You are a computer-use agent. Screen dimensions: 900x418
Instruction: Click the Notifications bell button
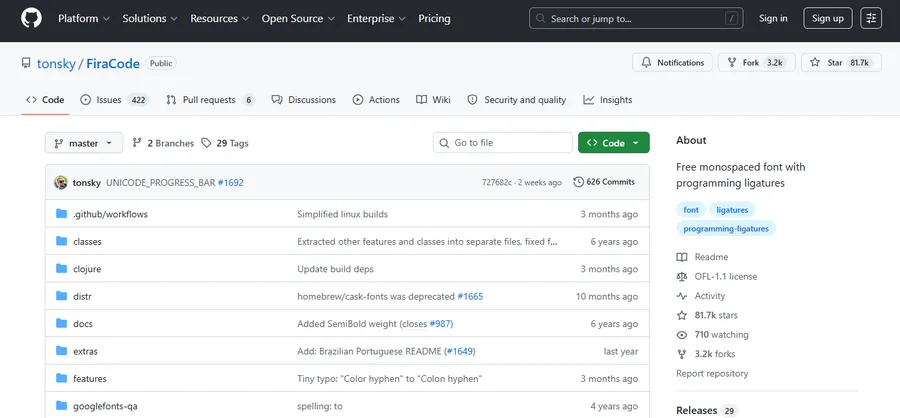pyautogui.click(x=672, y=63)
